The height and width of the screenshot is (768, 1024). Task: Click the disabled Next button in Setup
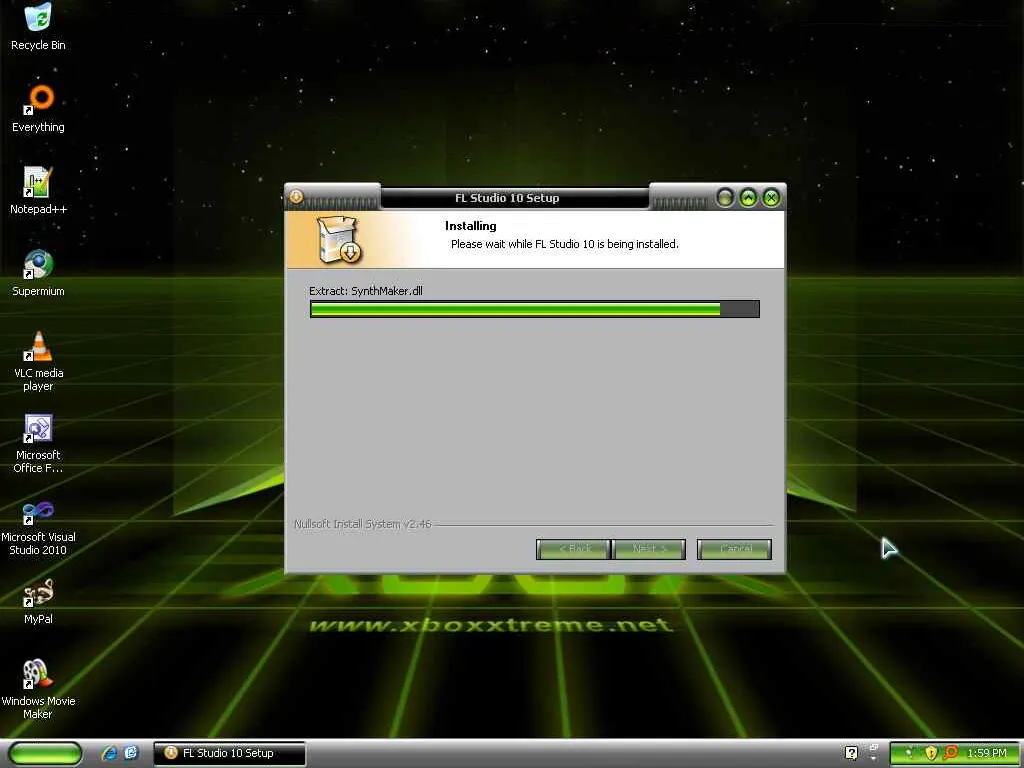coord(649,549)
